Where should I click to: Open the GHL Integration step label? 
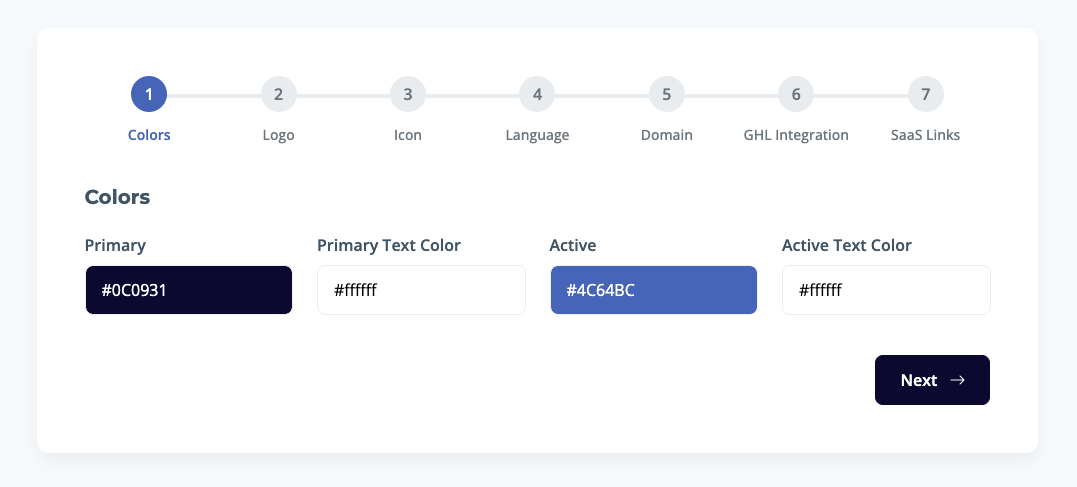click(x=796, y=135)
